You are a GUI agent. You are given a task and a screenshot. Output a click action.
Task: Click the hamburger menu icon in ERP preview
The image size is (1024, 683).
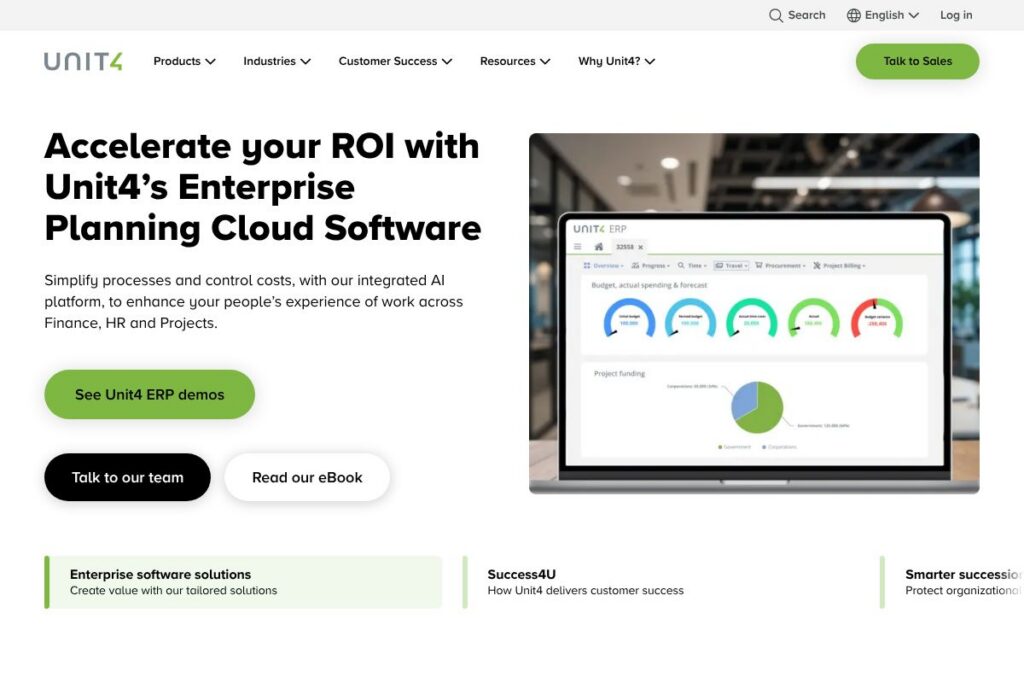click(x=577, y=246)
